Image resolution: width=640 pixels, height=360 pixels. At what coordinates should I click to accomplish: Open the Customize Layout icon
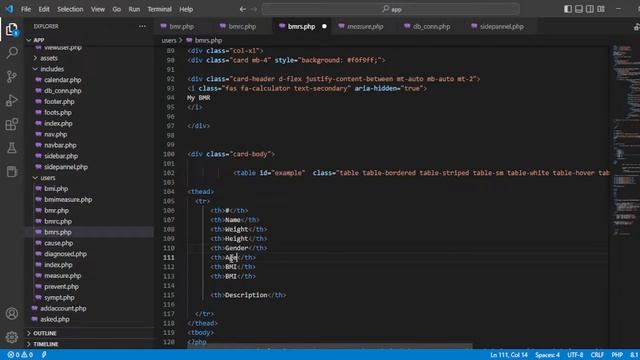click(x=601, y=9)
